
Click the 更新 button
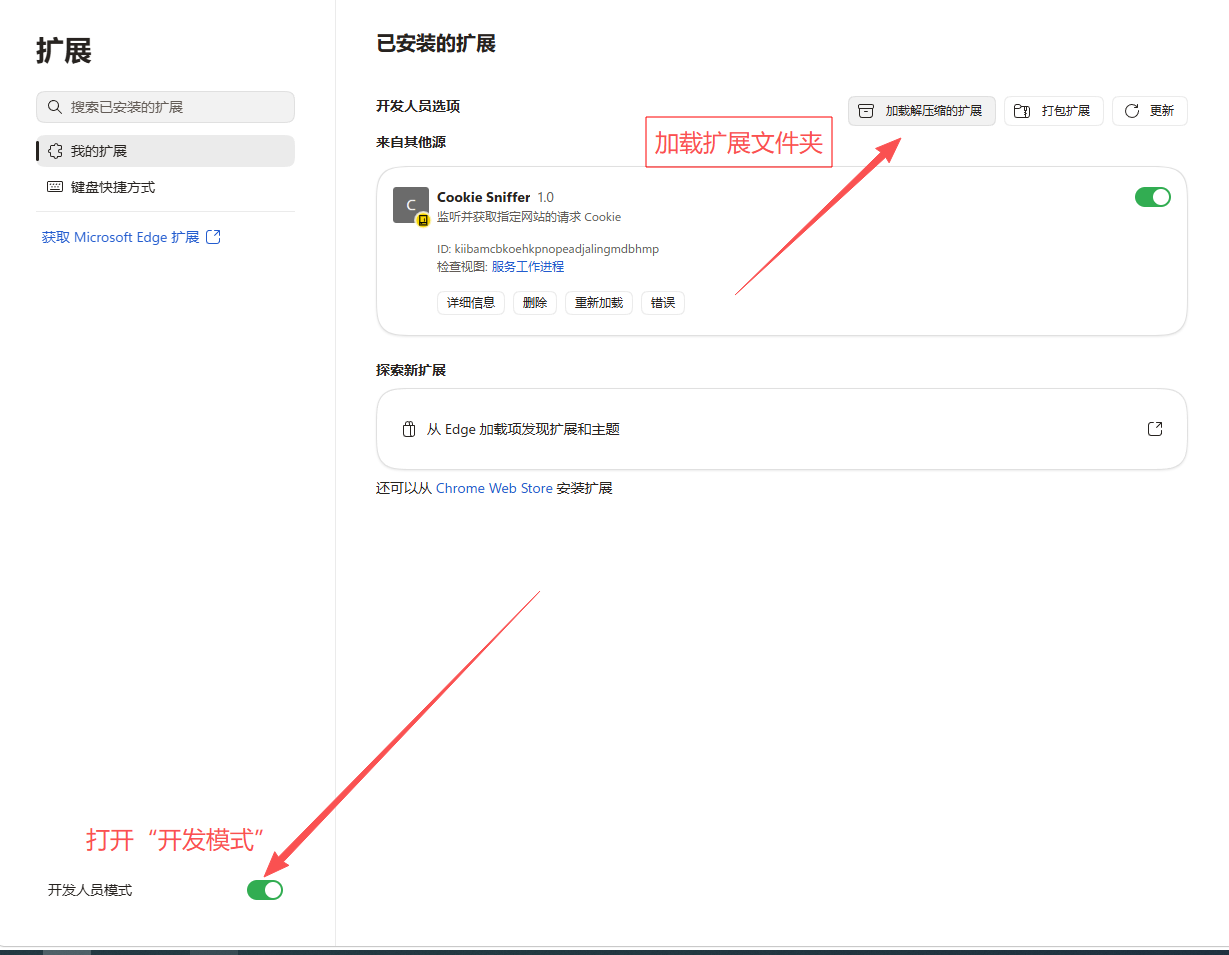click(x=1150, y=111)
